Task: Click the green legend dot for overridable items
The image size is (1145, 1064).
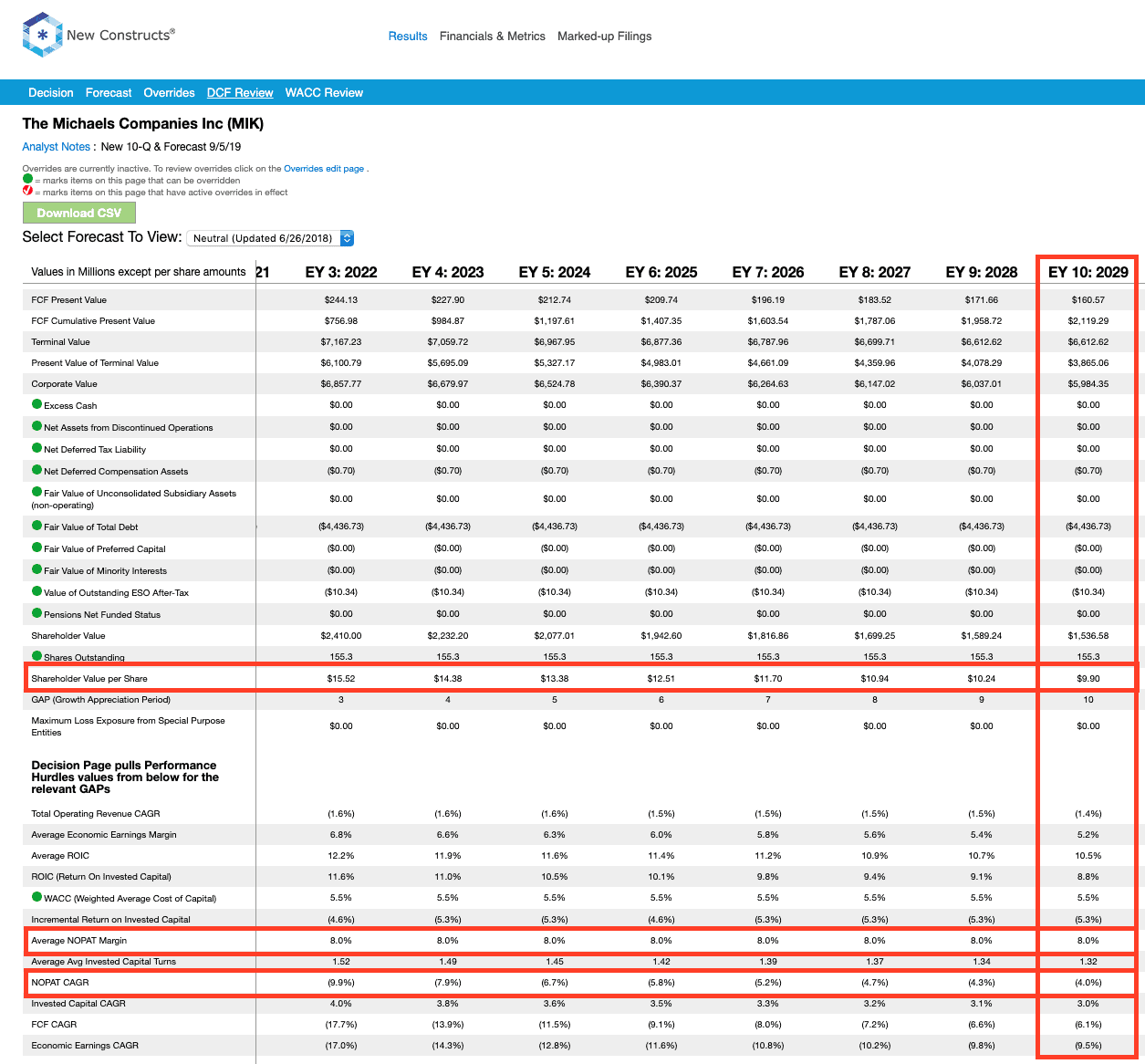Action: [x=27, y=180]
